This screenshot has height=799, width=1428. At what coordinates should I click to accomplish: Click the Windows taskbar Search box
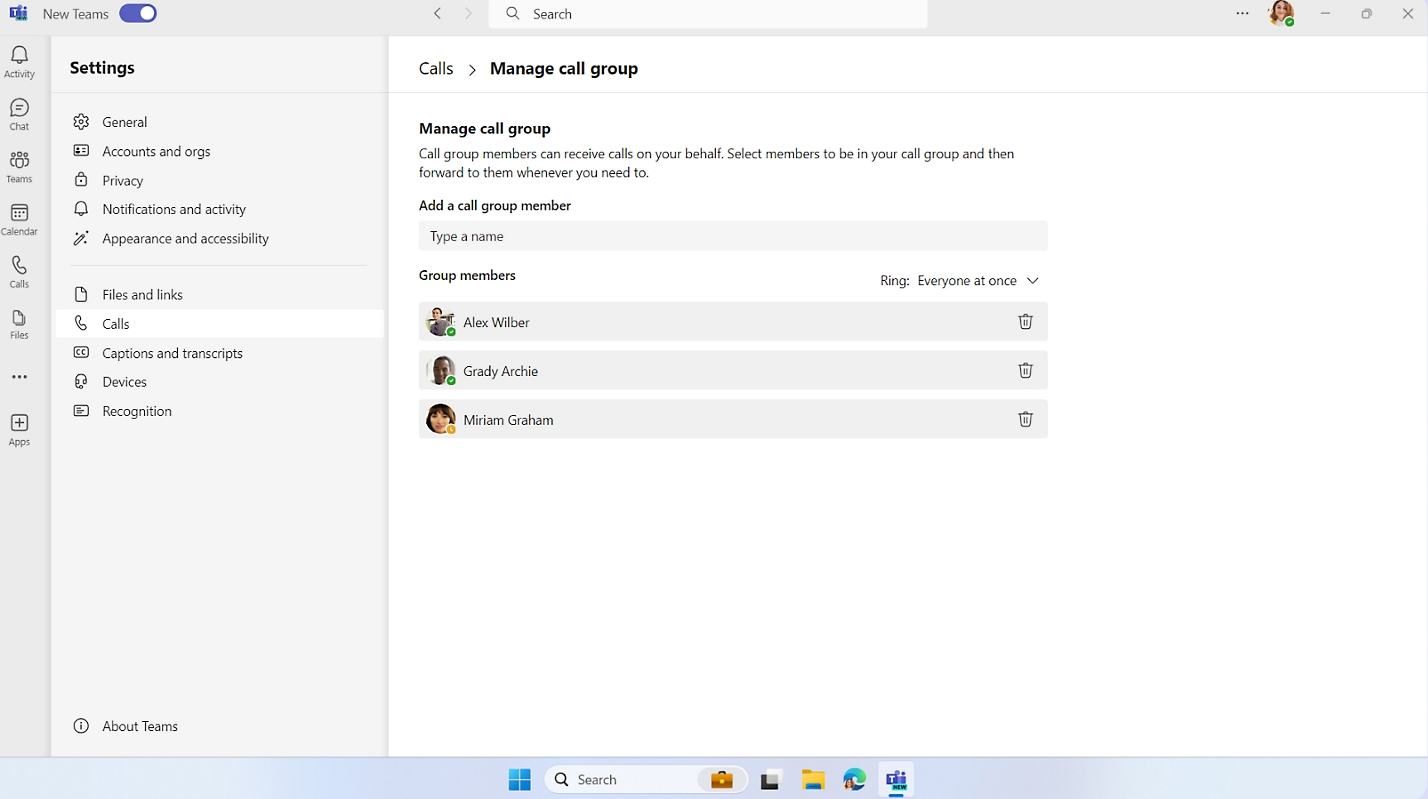(644, 780)
